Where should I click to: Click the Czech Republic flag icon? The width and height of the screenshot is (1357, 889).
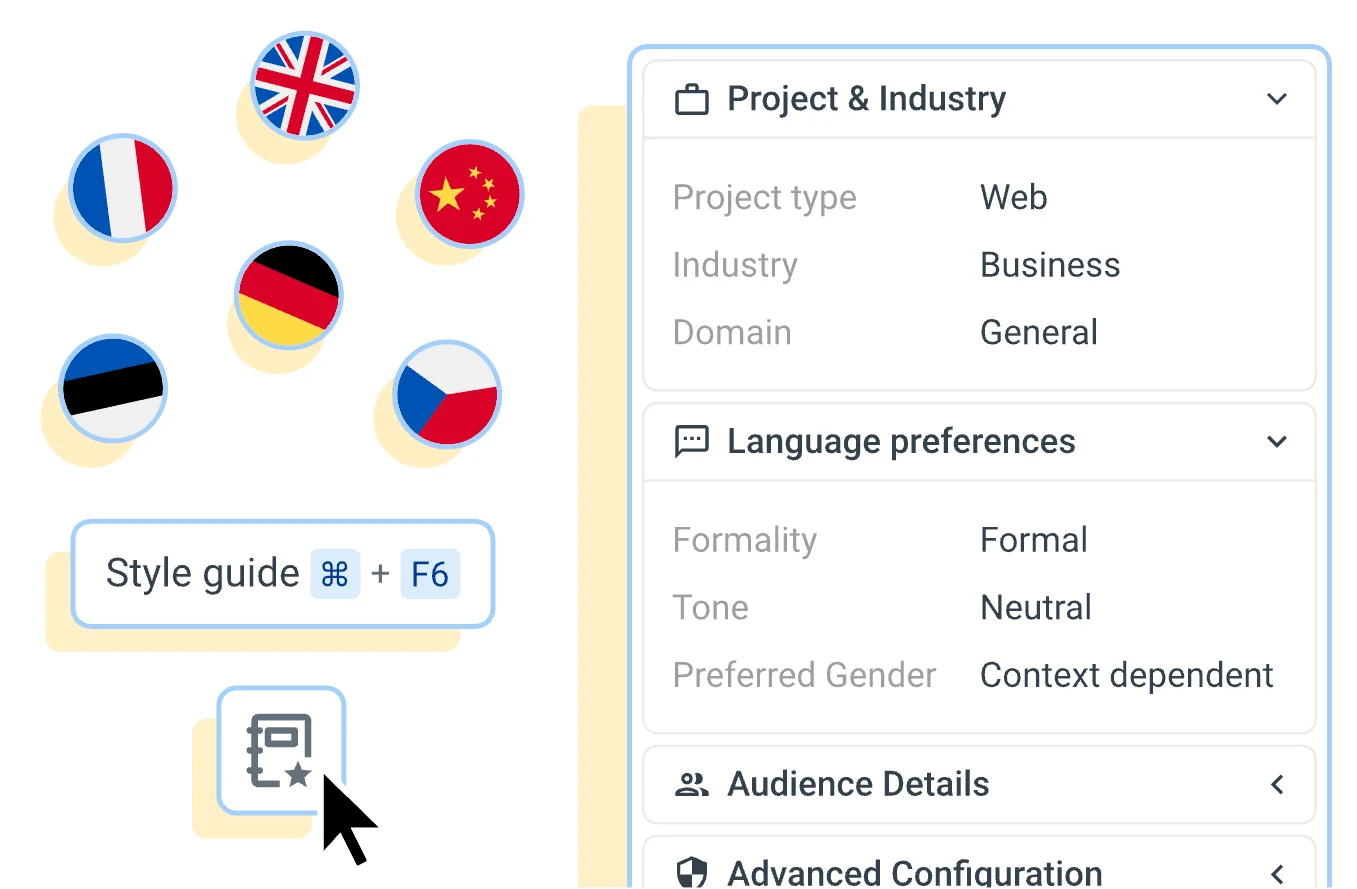[x=447, y=393]
